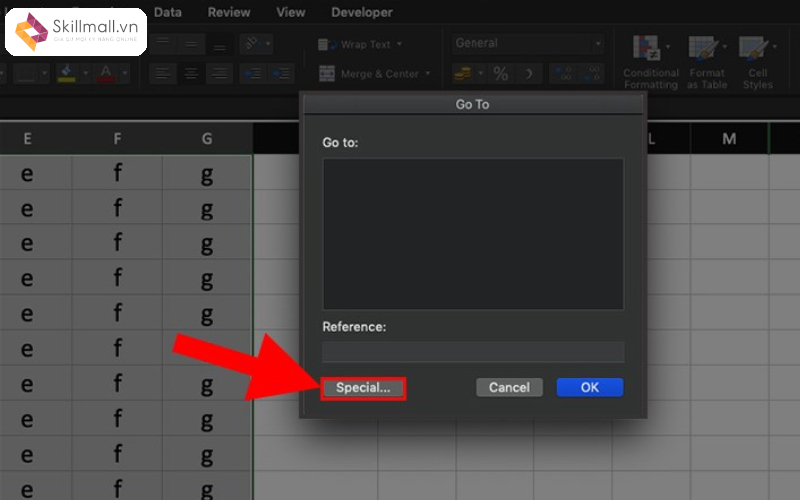Confirm the Go To dialog with OK
The image size is (800, 500).
tap(590, 388)
